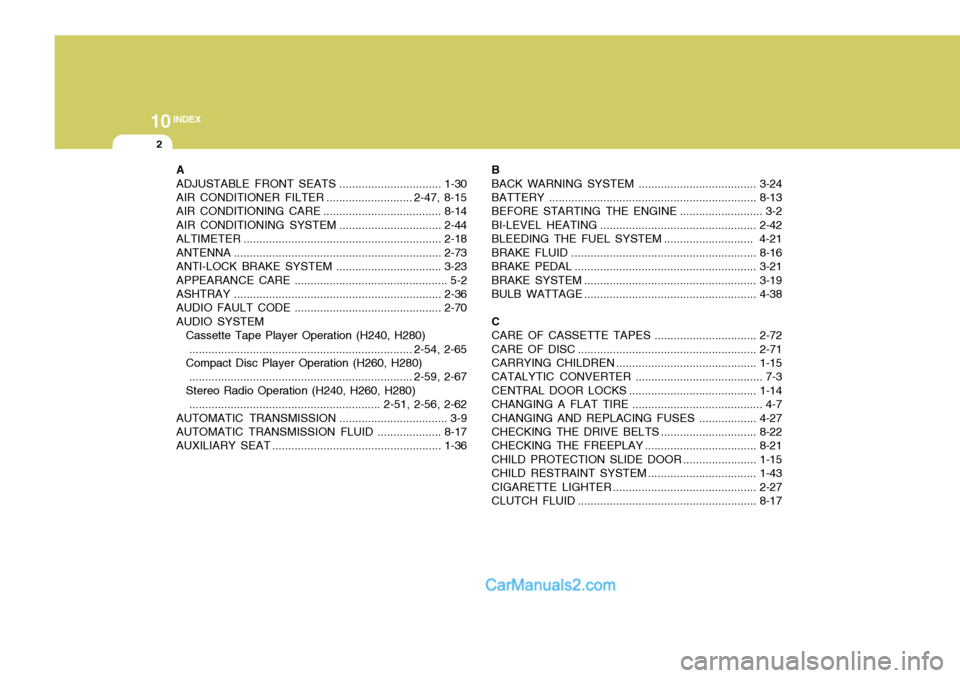
Task: Select AUTOMATIC TRANSMISSION FLUID entry
Action: 321,432
